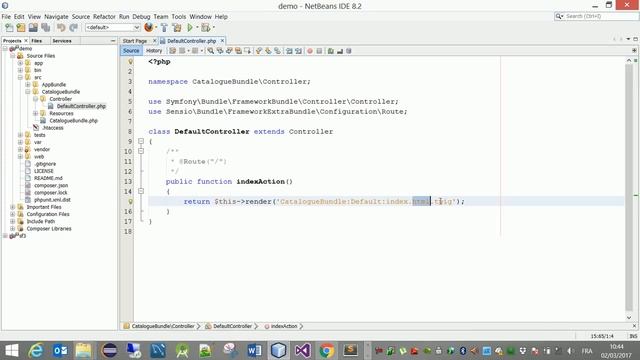Open the configuration <default> dropdown

113,27
